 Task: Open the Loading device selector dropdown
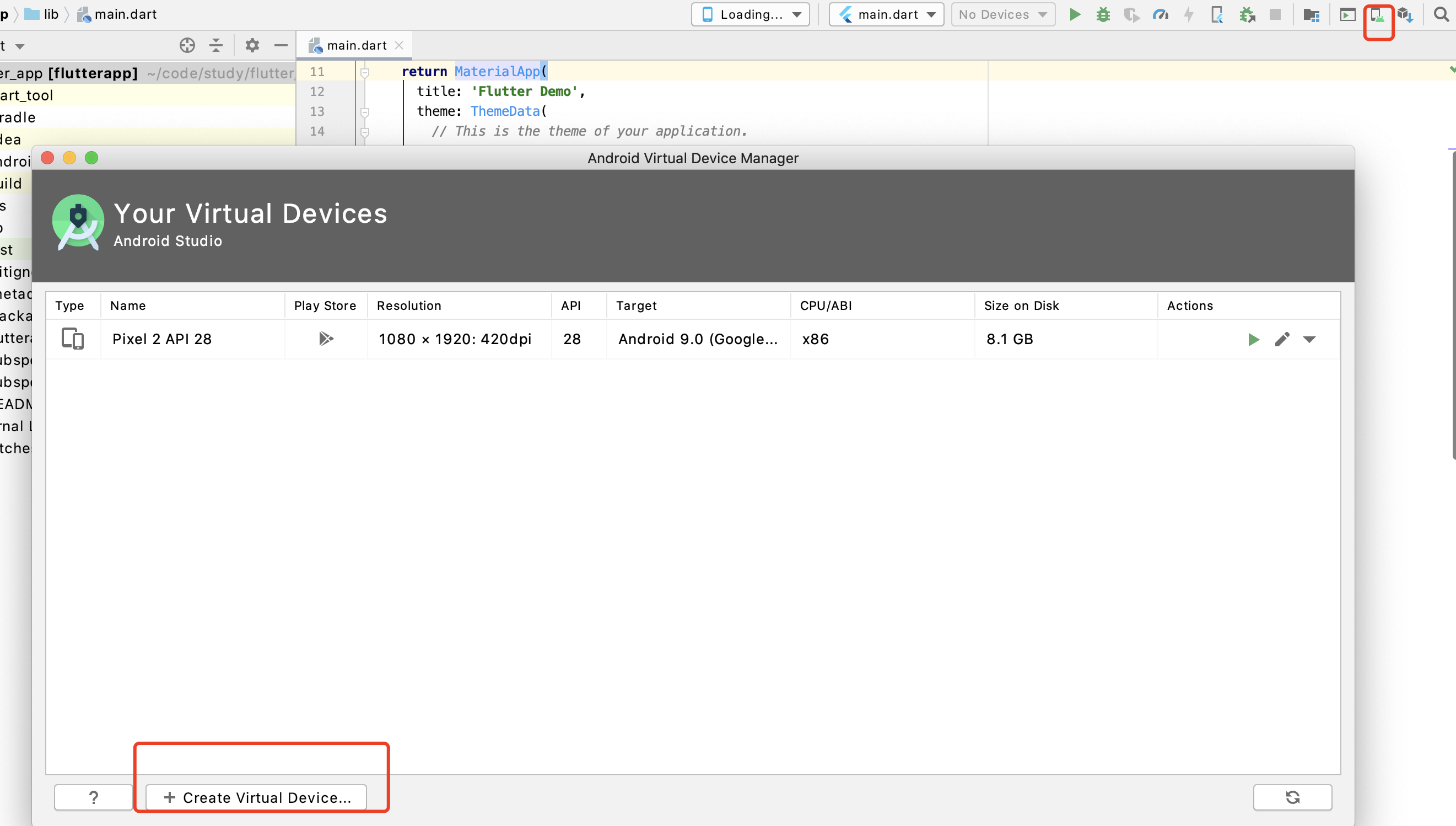[750, 14]
